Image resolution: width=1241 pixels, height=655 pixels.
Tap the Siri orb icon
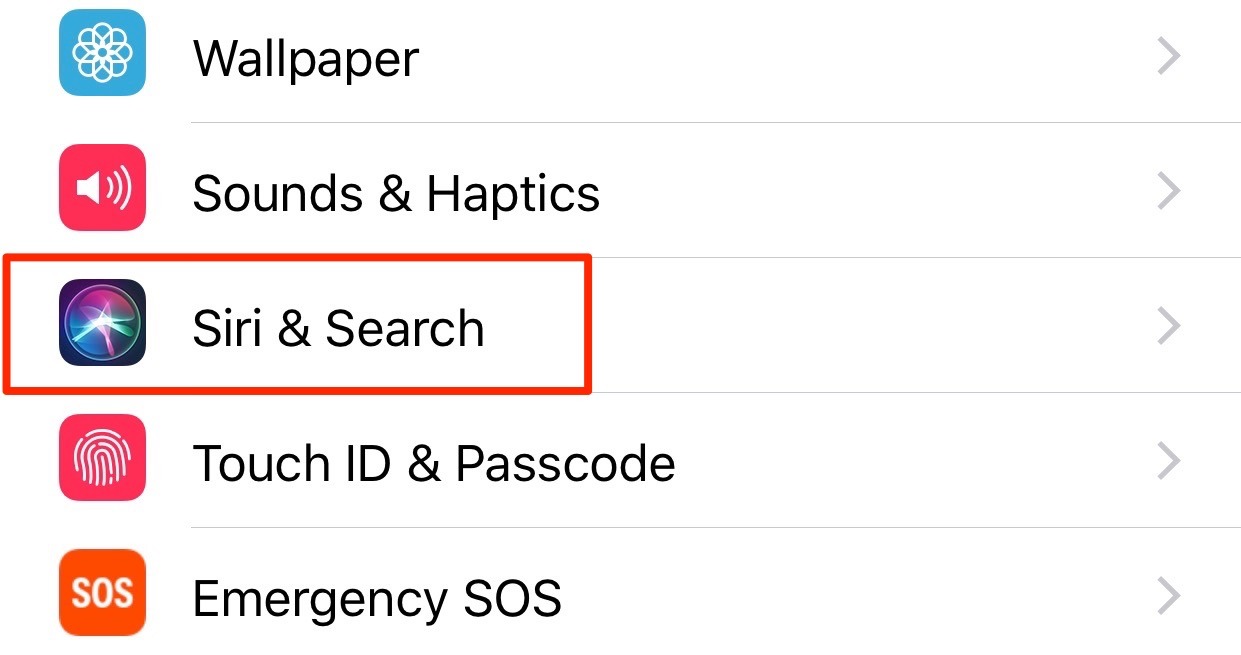[102, 323]
